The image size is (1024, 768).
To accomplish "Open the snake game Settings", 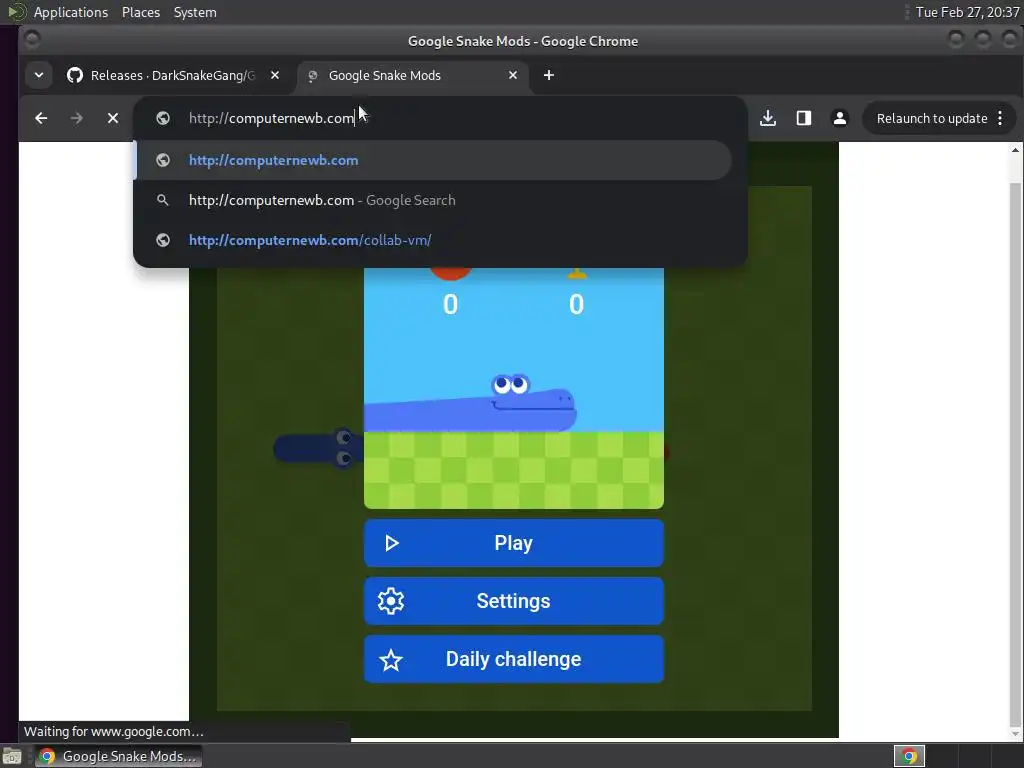I will pyautogui.click(x=514, y=601).
